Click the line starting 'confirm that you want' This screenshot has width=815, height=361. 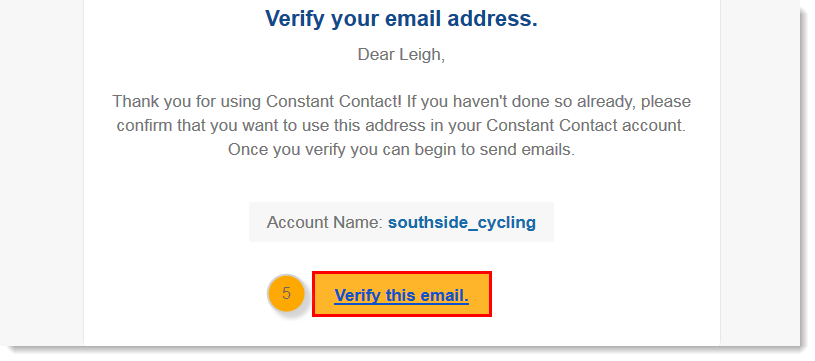coord(401,126)
